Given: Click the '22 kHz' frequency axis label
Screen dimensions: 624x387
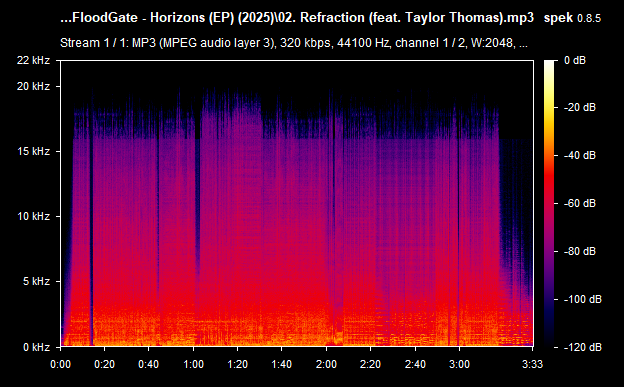Looking at the screenshot, I should click(33, 60).
